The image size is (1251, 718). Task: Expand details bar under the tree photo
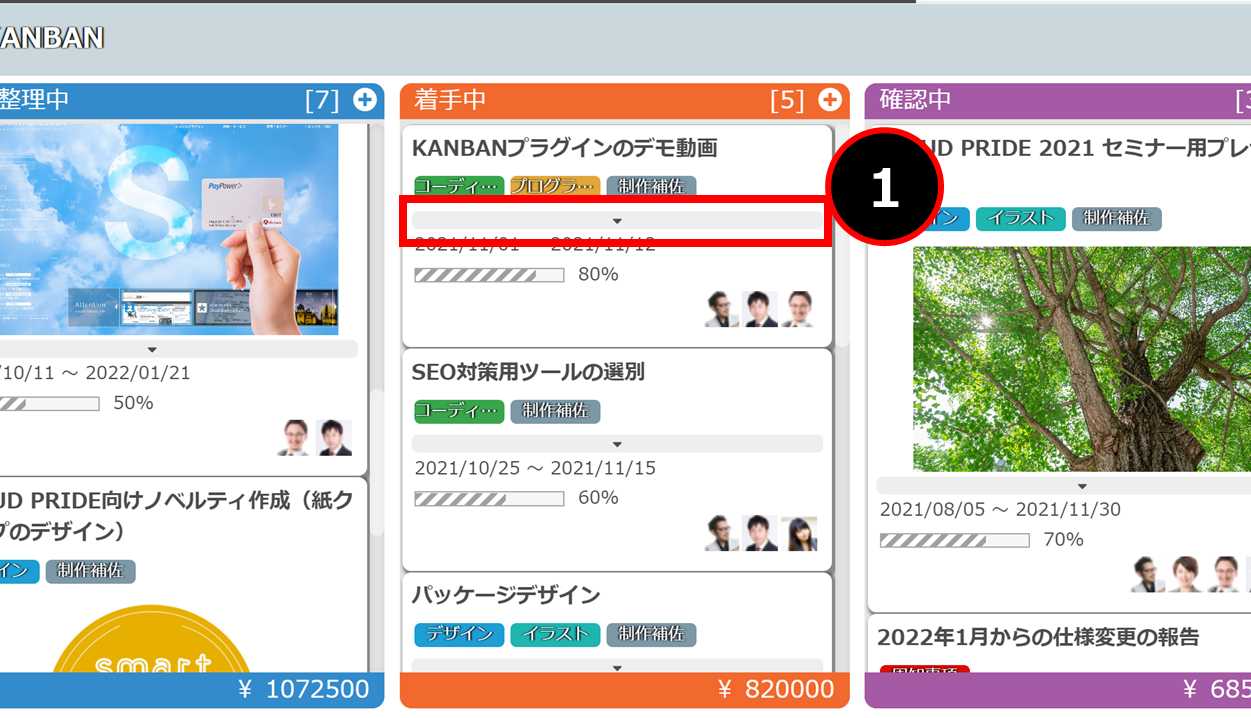pos(1082,486)
